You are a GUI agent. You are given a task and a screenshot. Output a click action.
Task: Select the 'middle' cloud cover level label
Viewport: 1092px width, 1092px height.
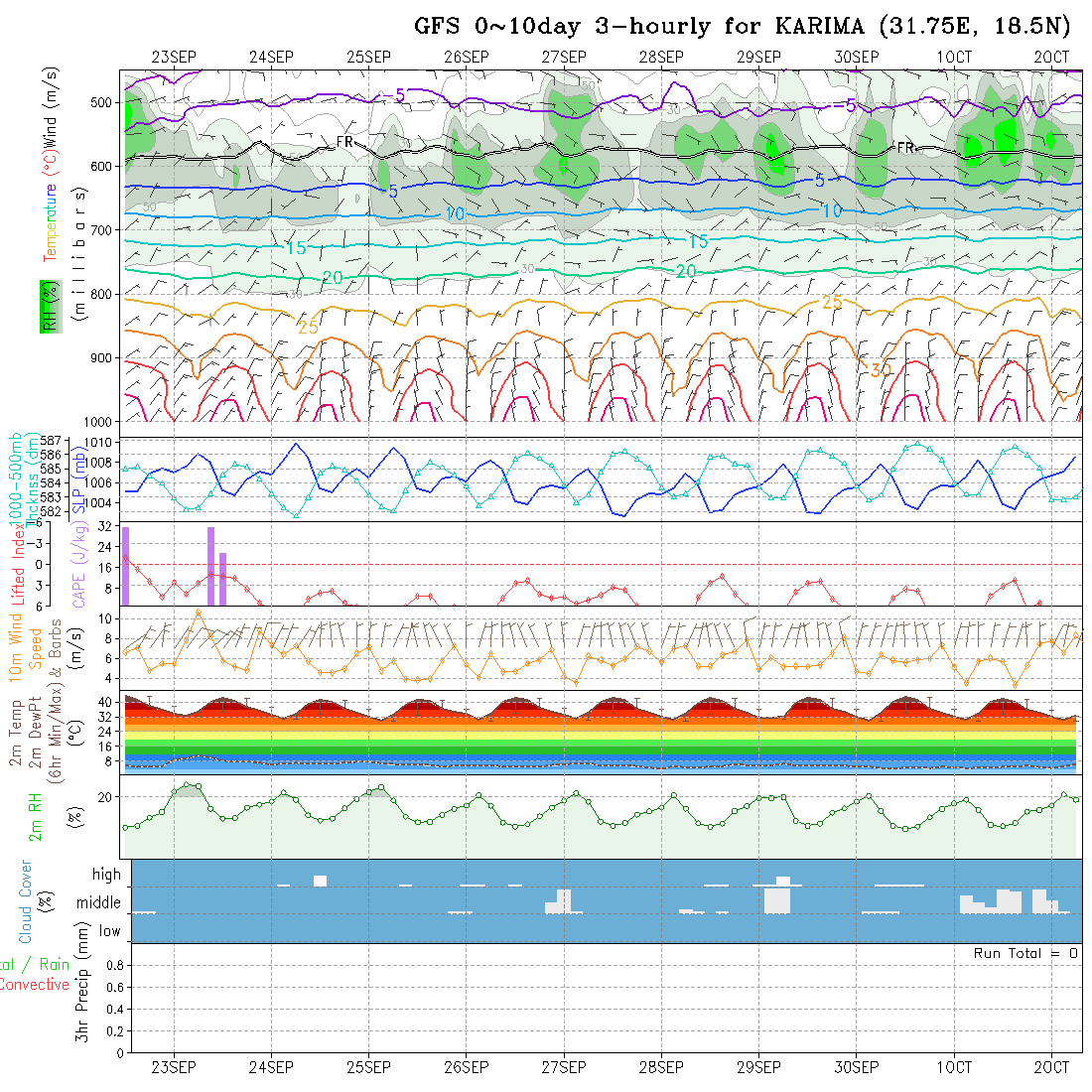99,903
